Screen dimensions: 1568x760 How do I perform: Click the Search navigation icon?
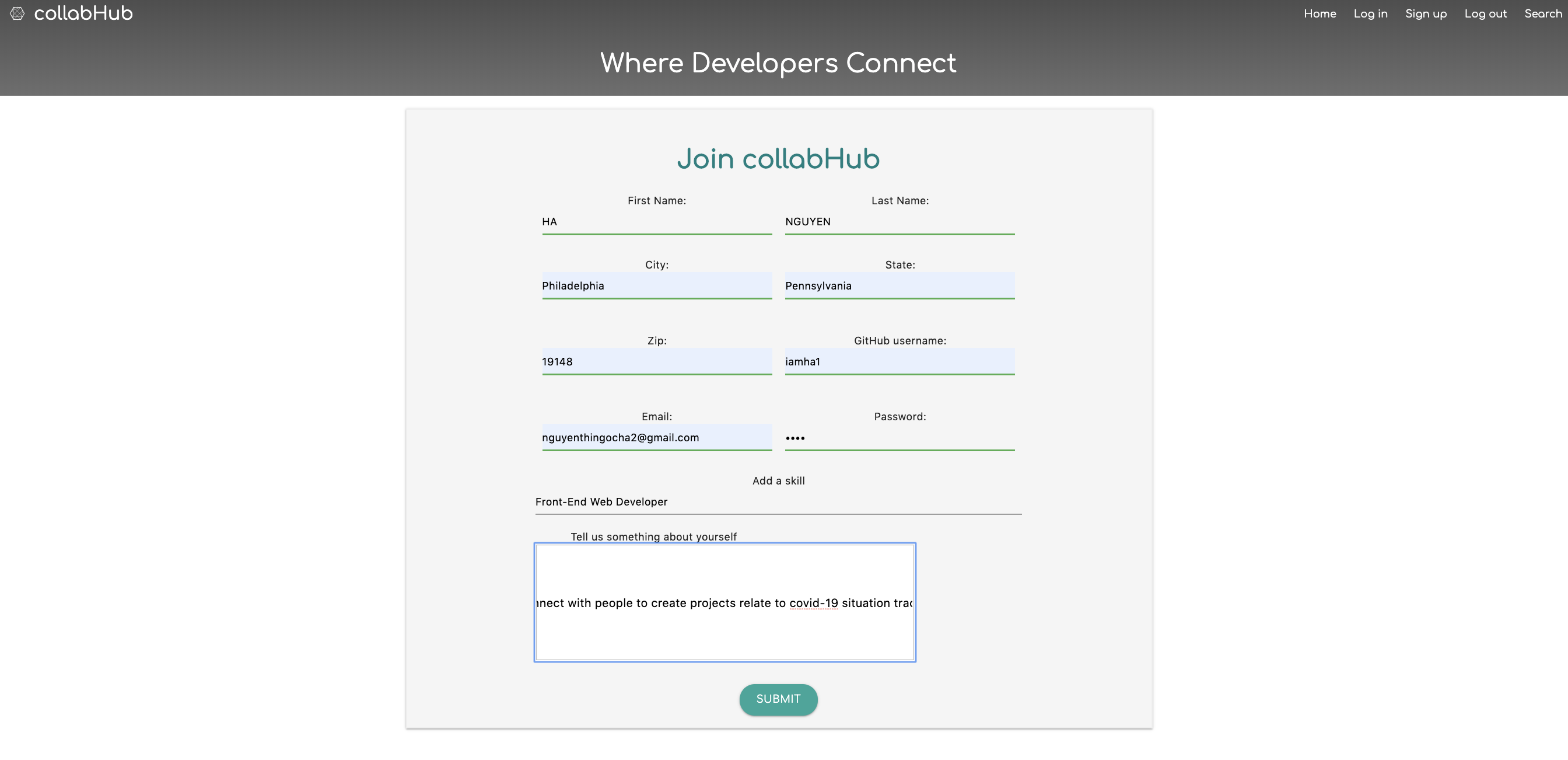tap(1543, 14)
